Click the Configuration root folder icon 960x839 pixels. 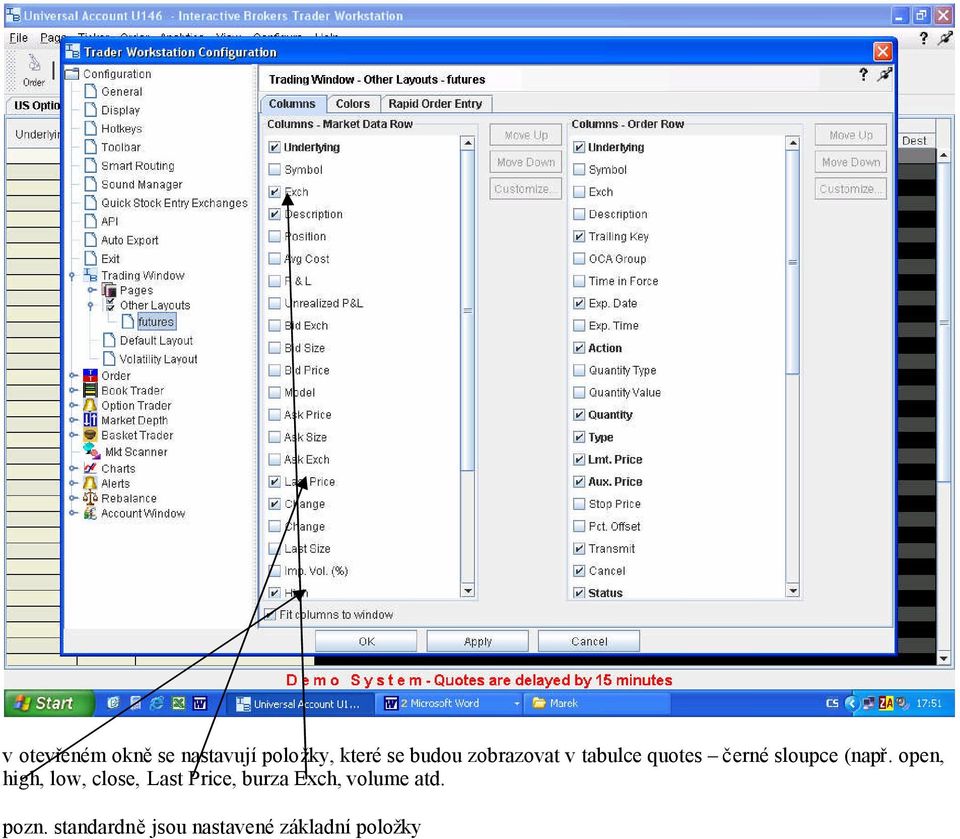pos(72,73)
